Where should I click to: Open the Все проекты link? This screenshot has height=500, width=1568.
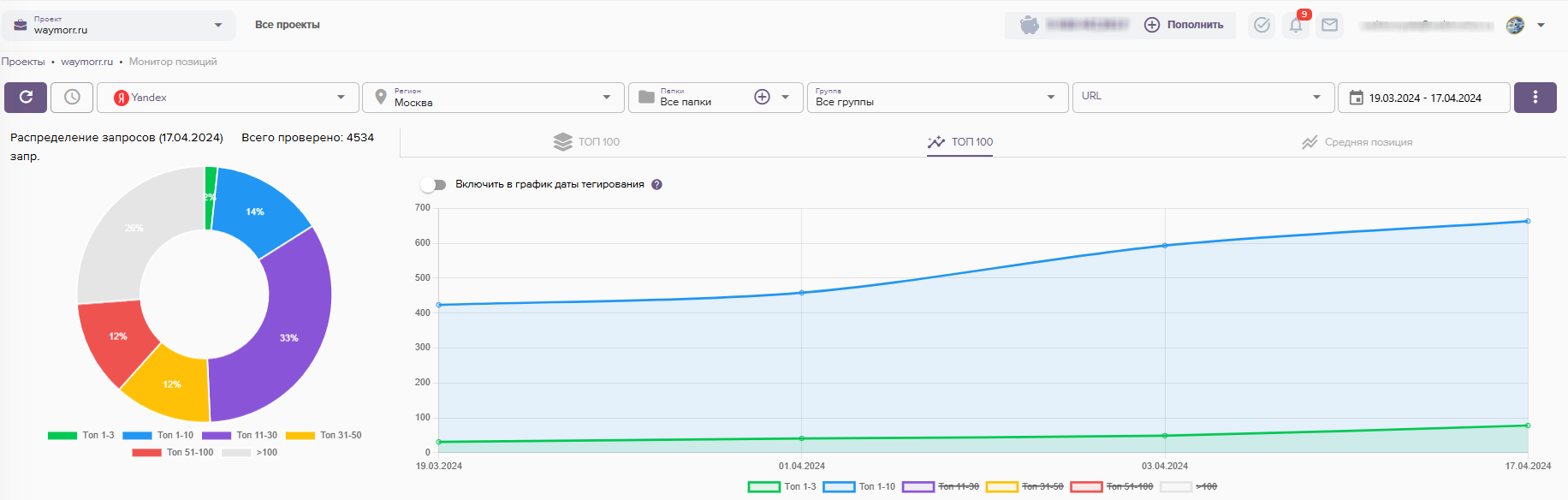tap(288, 25)
